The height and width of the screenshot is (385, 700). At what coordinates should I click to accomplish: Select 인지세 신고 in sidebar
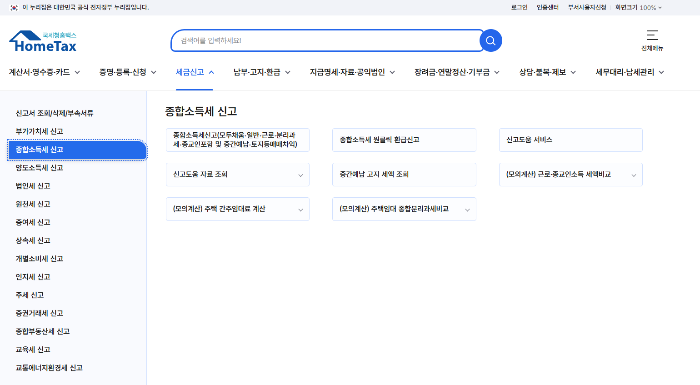33,276
